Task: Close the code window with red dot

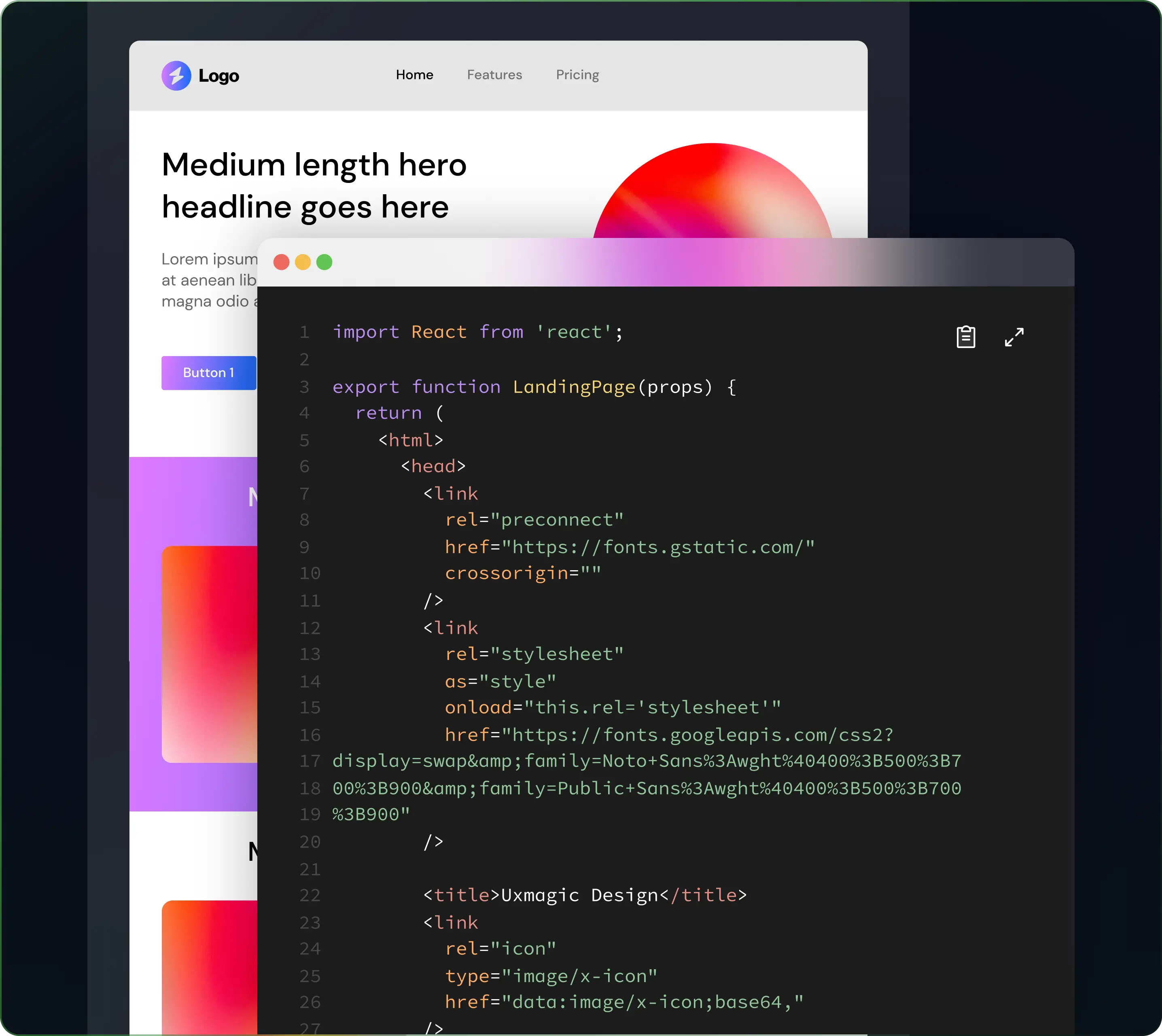Action: pos(281,262)
